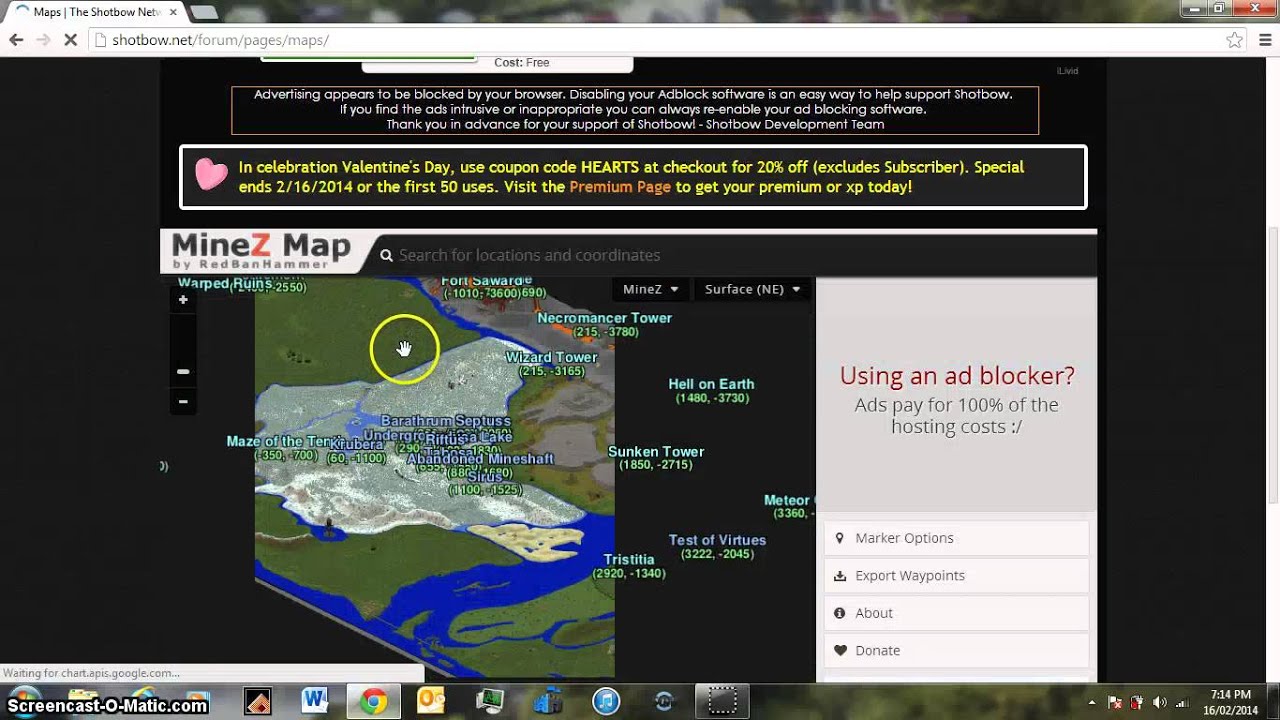Zoom out with the bottom minus button

pos(183,401)
